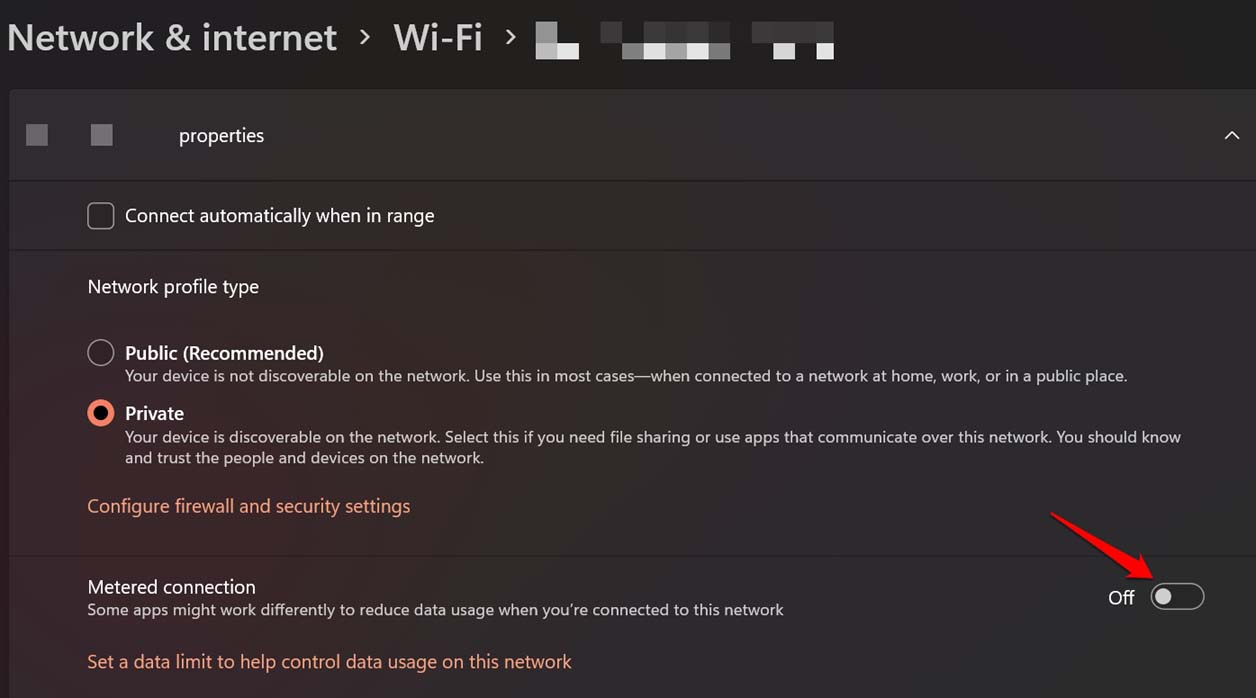1256x698 pixels.
Task: Enable Connect automatically when in range checkbox
Action: click(x=101, y=216)
